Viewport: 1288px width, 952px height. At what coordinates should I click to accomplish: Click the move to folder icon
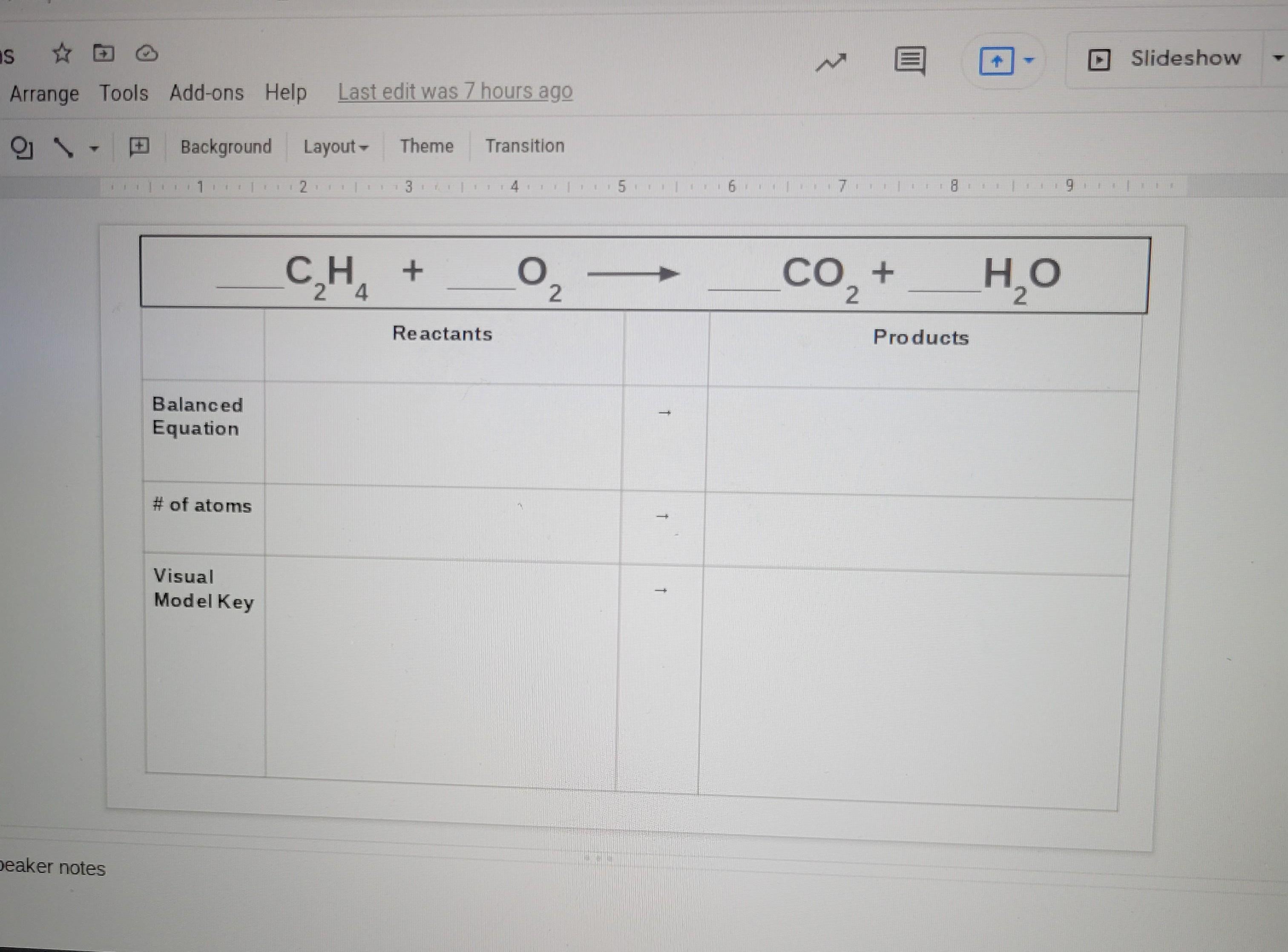click(x=104, y=54)
